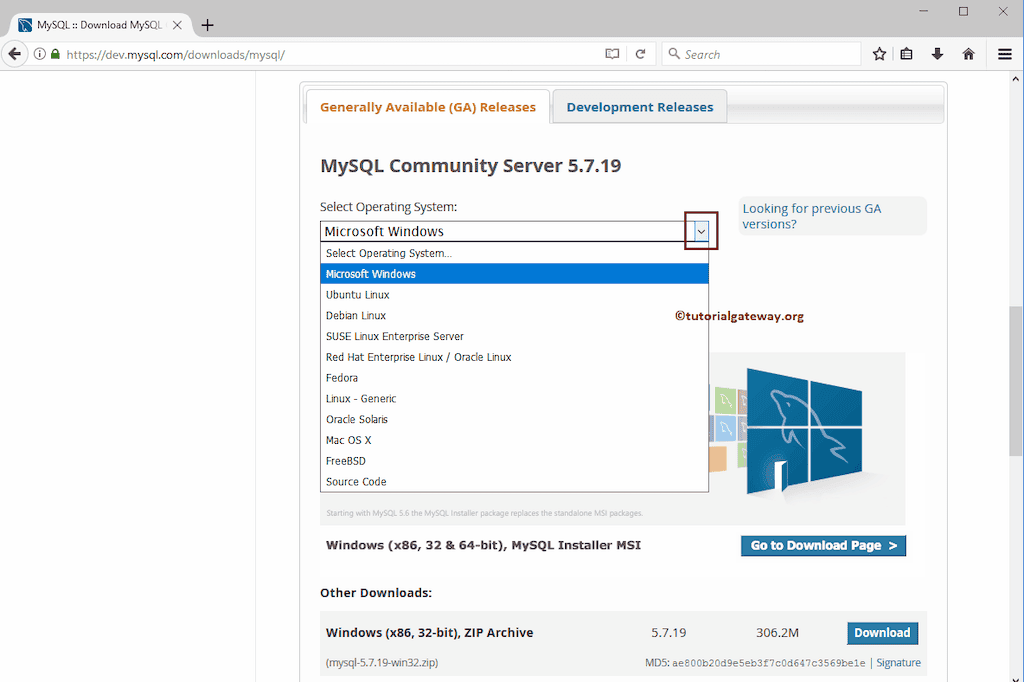
Task: Select Linux - Generic option
Action: tap(515, 398)
